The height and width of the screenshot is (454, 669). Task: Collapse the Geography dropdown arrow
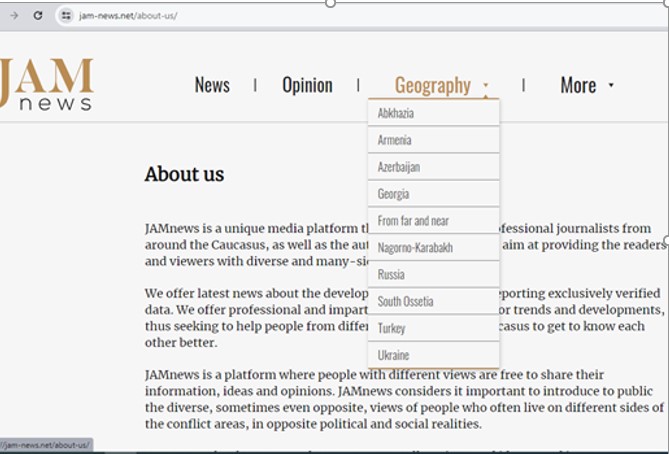pyautogui.click(x=486, y=86)
